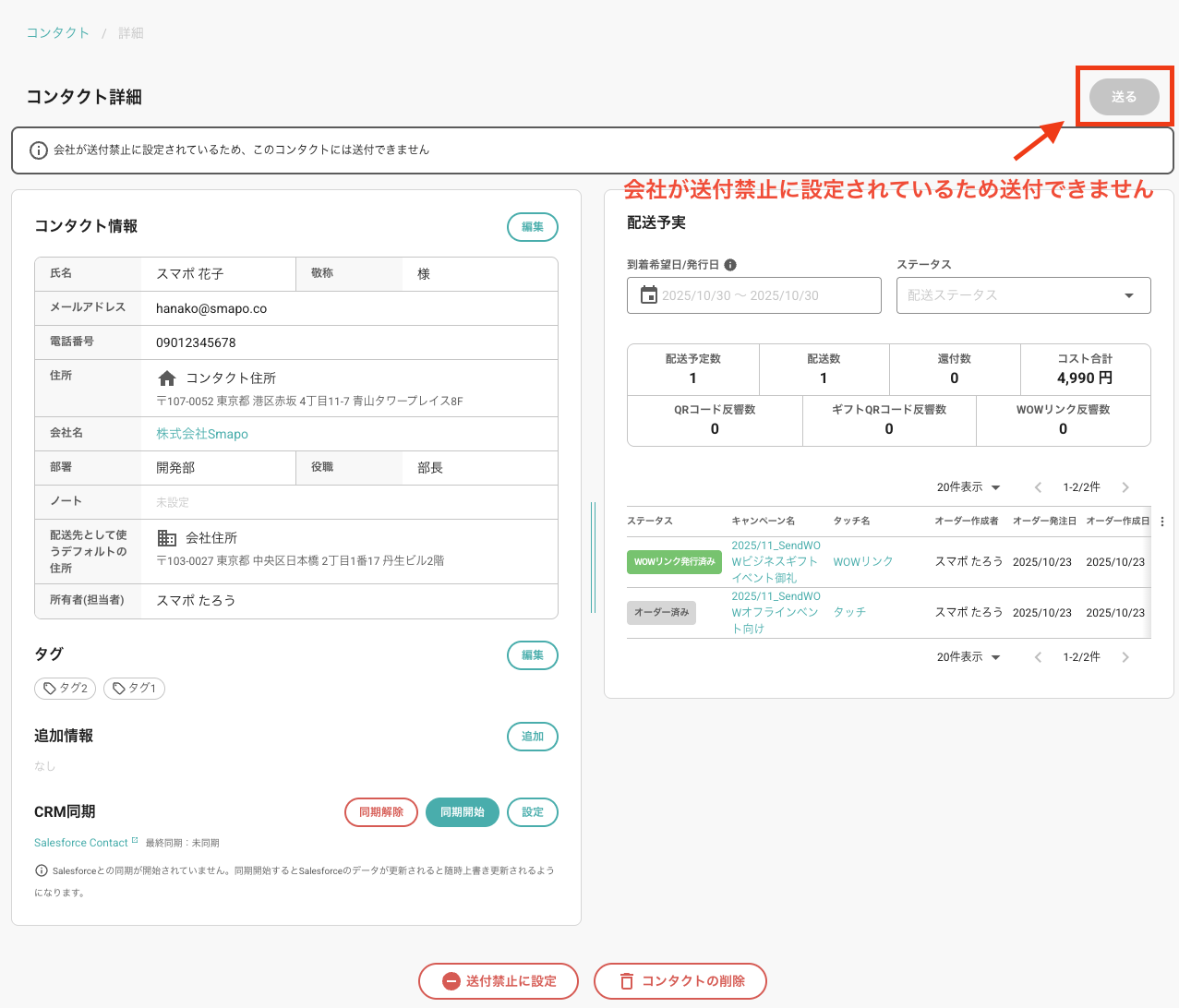Open the WOWリンク touch link

[x=863, y=562]
